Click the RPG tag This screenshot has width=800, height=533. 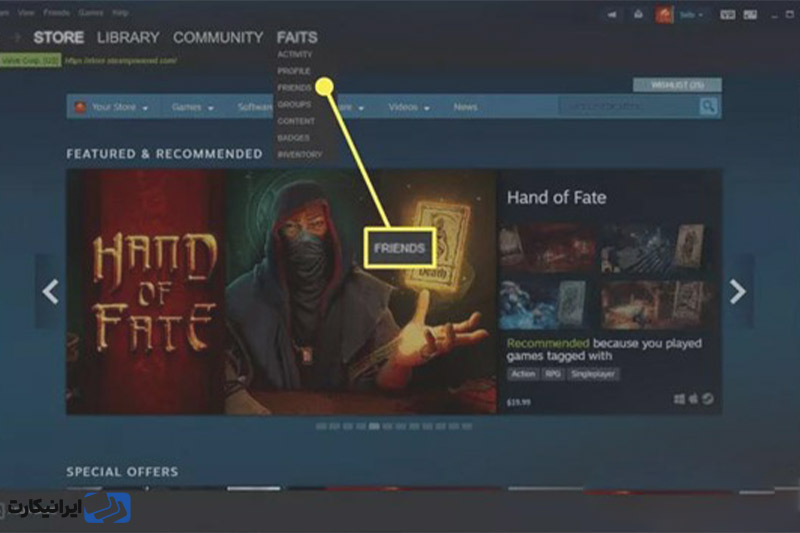pyautogui.click(x=553, y=374)
